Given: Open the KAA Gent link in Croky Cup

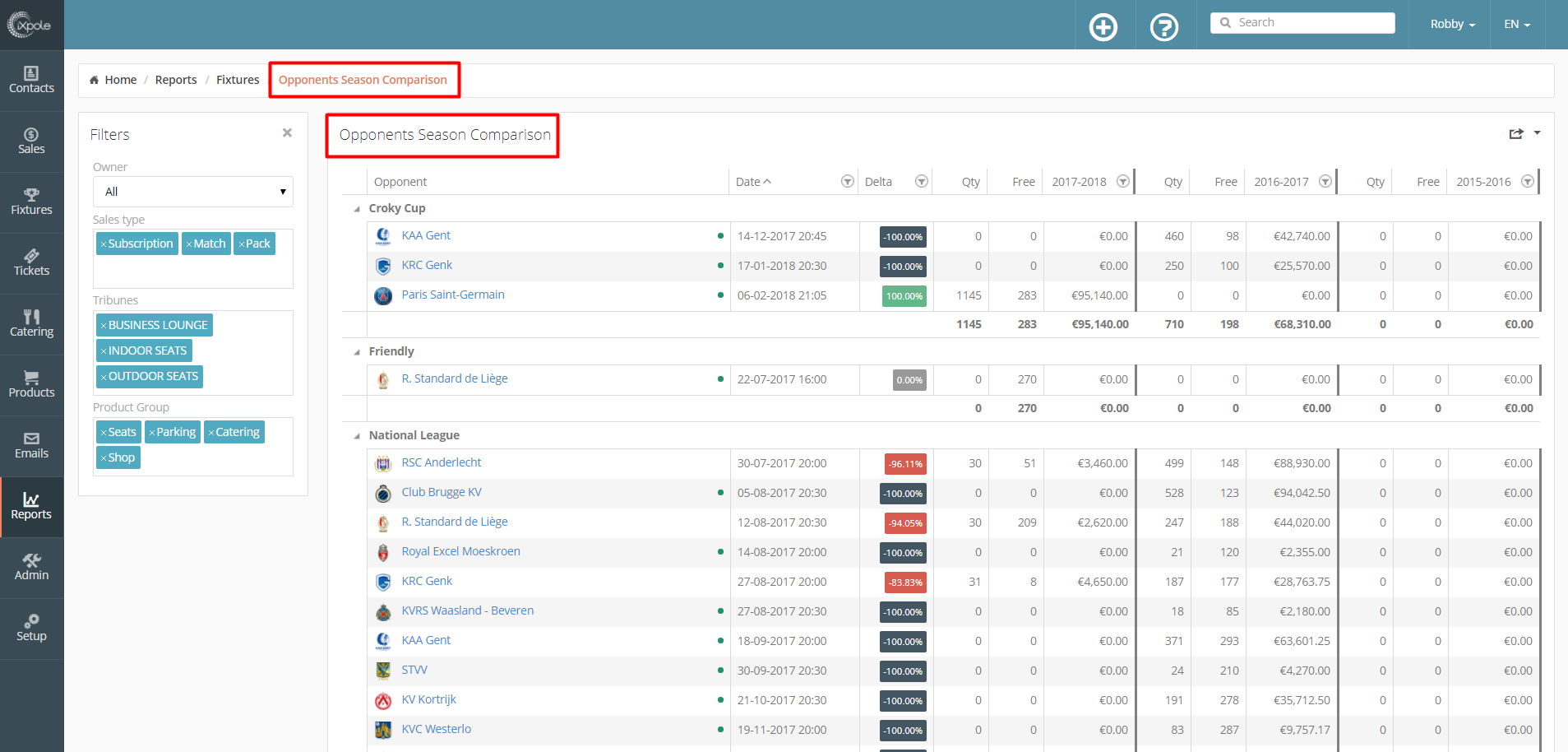Looking at the screenshot, I should click(426, 235).
